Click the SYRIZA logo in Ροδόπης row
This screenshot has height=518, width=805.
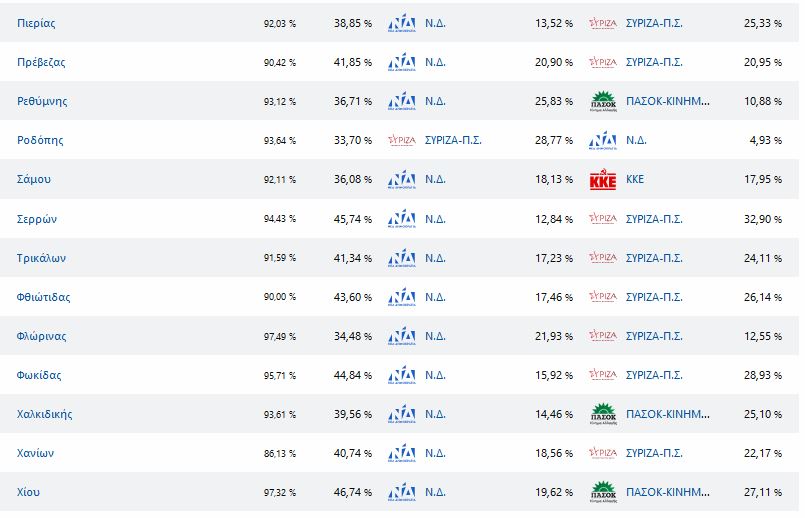(x=401, y=140)
